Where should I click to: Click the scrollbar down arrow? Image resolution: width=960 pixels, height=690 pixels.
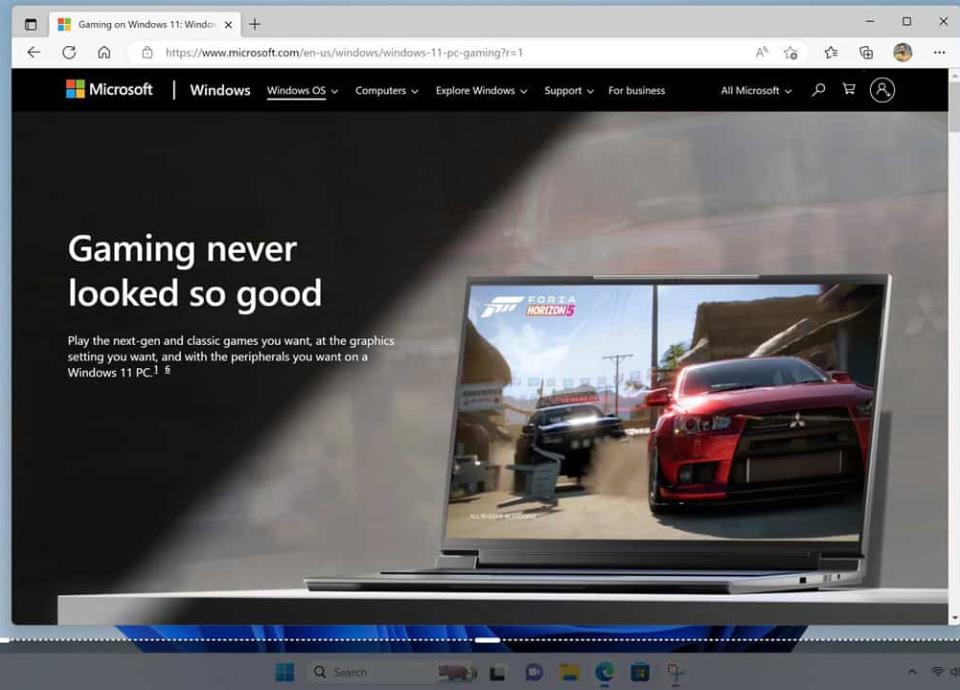(954, 618)
